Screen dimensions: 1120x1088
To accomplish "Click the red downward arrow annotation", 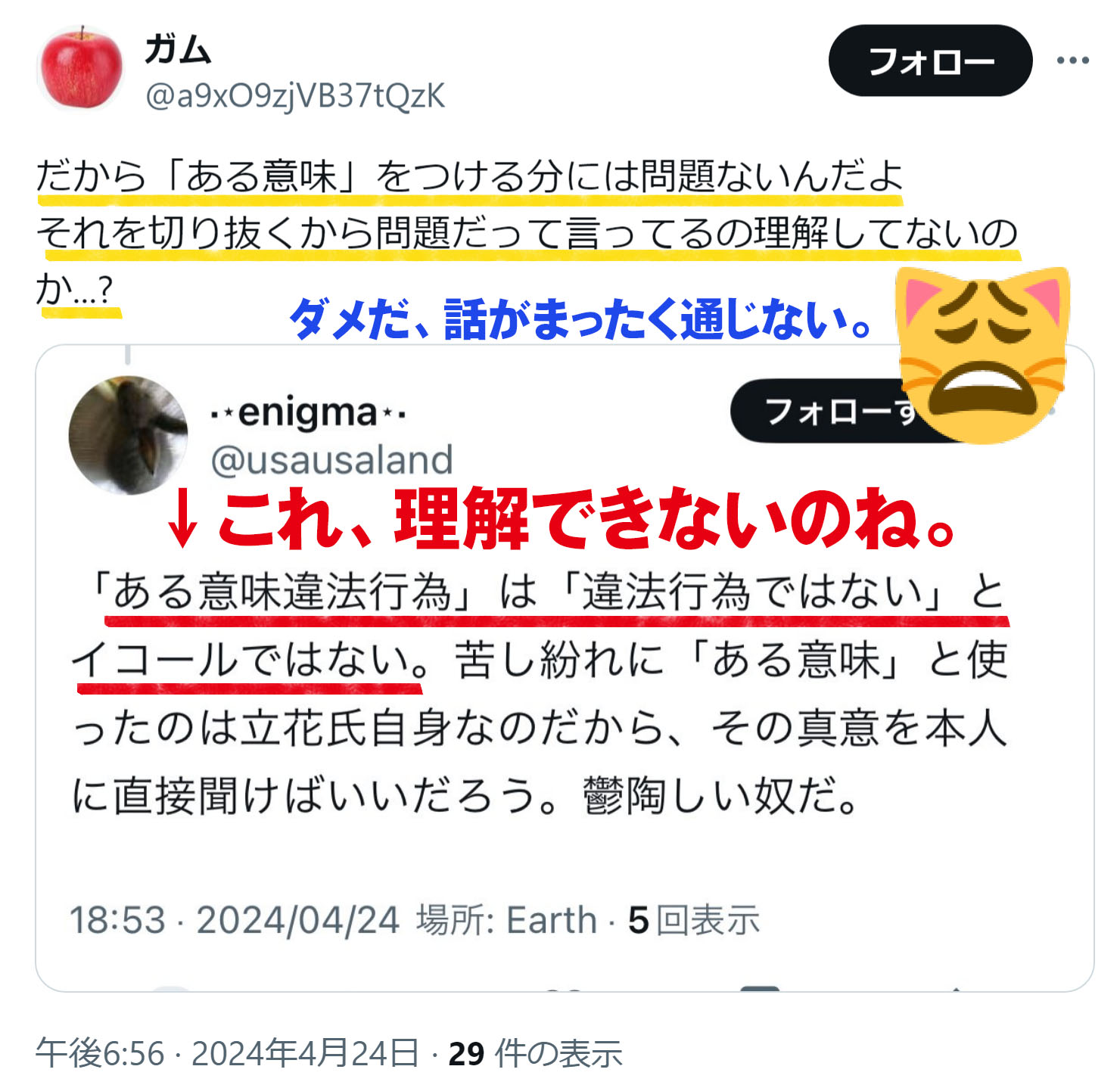I will pos(182,519).
